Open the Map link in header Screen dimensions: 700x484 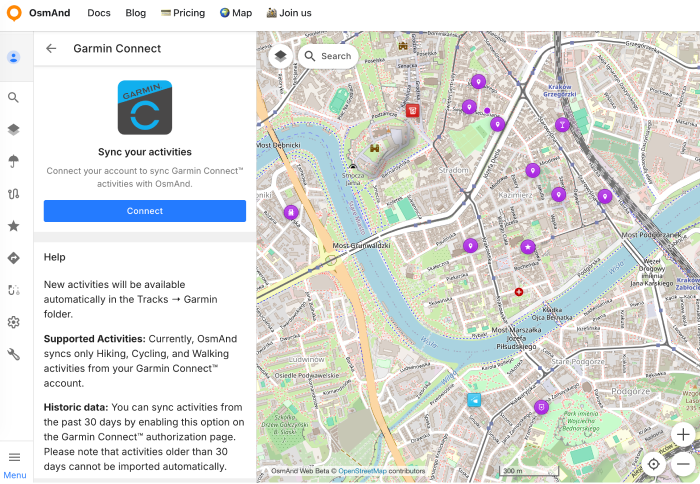click(236, 13)
